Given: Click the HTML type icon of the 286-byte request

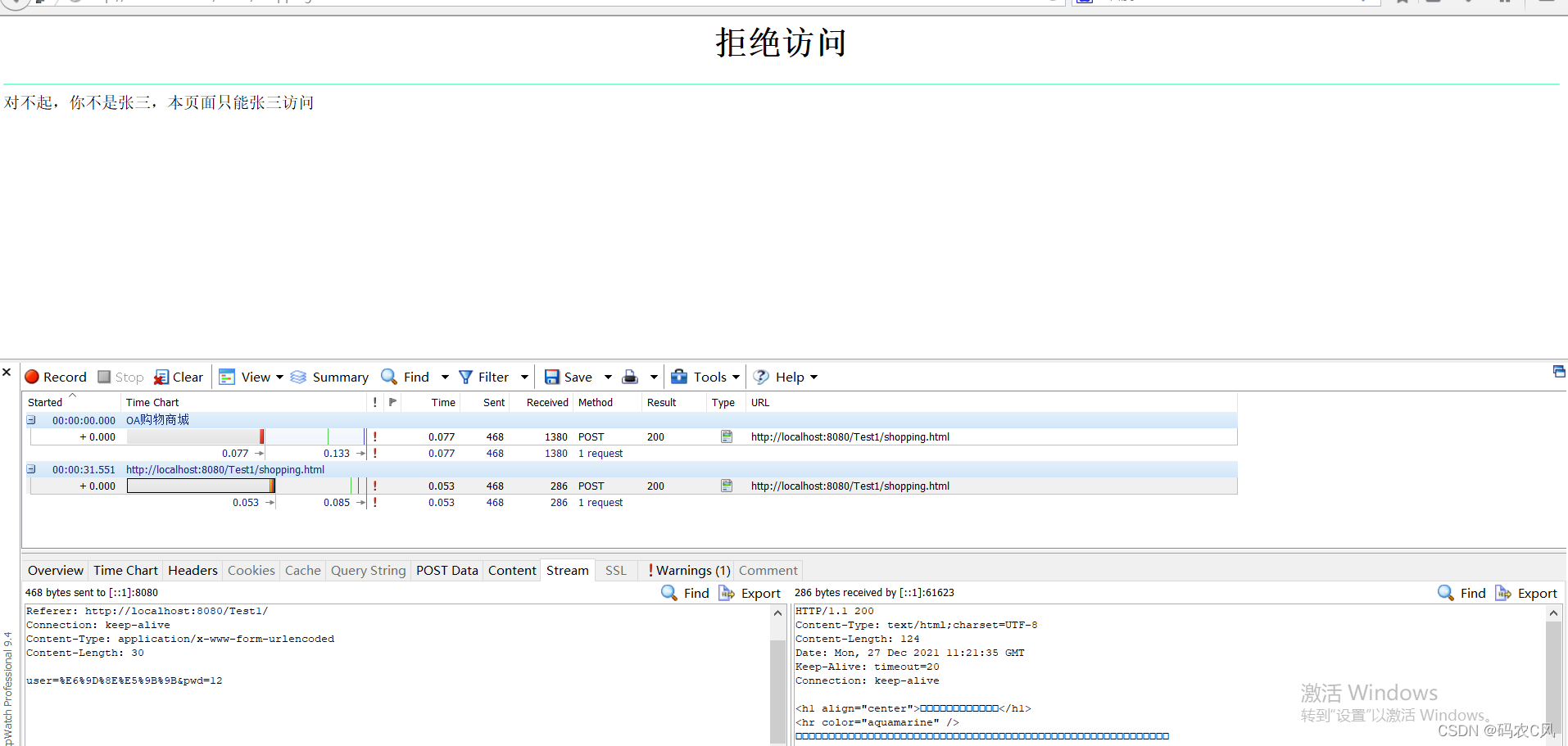Looking at the screenshot, I should (x=727, y=486).
